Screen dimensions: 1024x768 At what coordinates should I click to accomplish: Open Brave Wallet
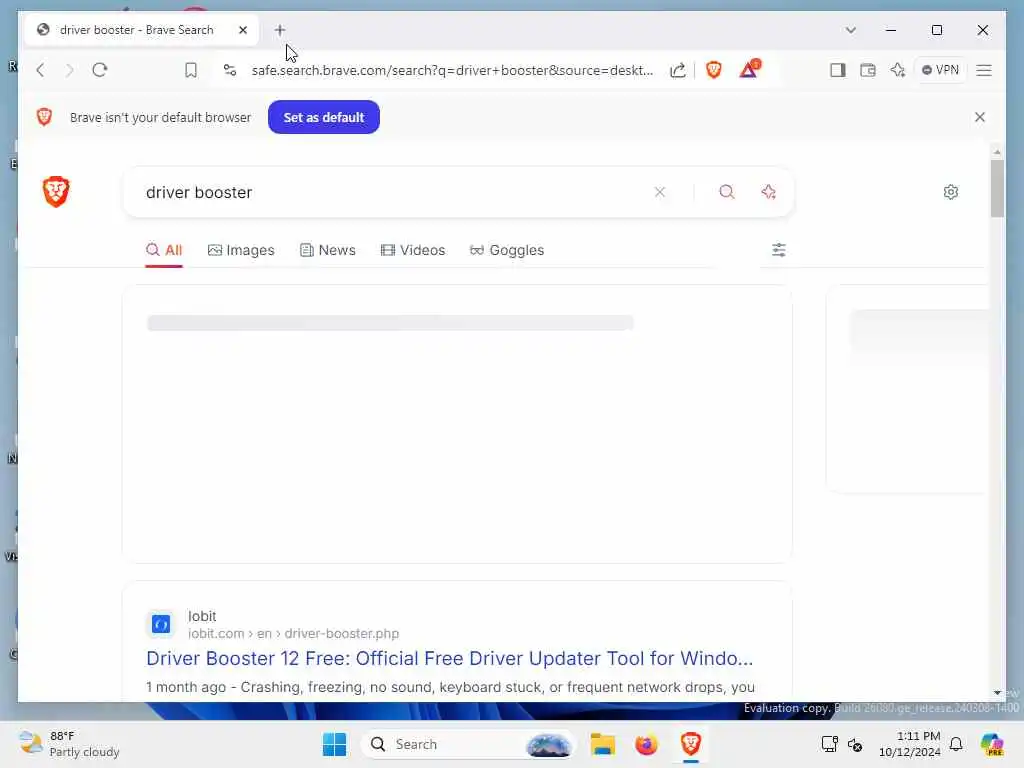868,70
